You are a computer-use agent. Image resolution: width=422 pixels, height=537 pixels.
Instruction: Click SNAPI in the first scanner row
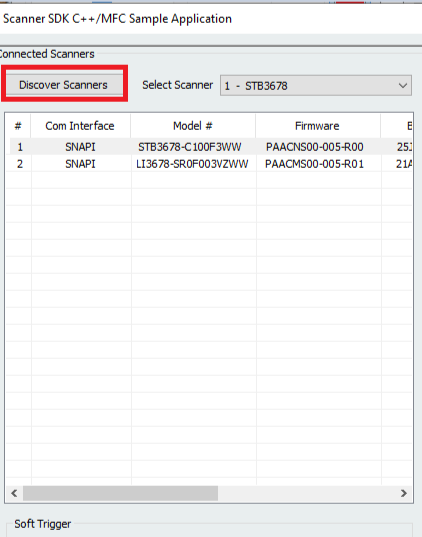80,147
